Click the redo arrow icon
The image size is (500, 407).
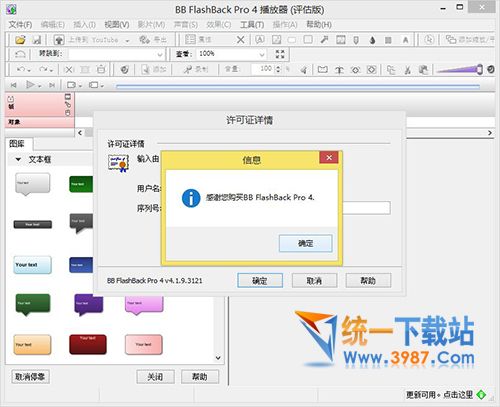43,69
